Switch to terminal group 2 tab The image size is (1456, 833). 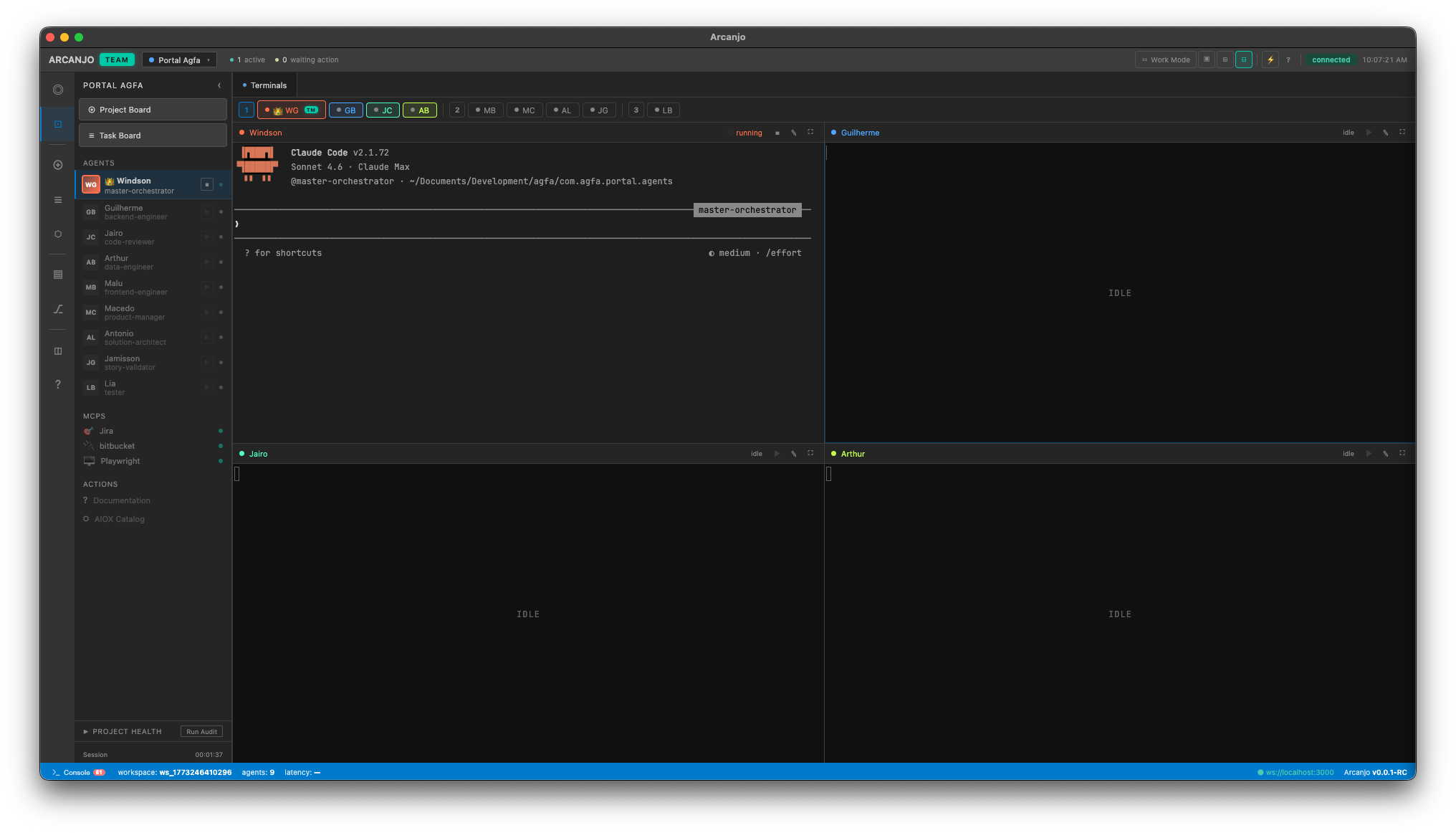[457, 110]
